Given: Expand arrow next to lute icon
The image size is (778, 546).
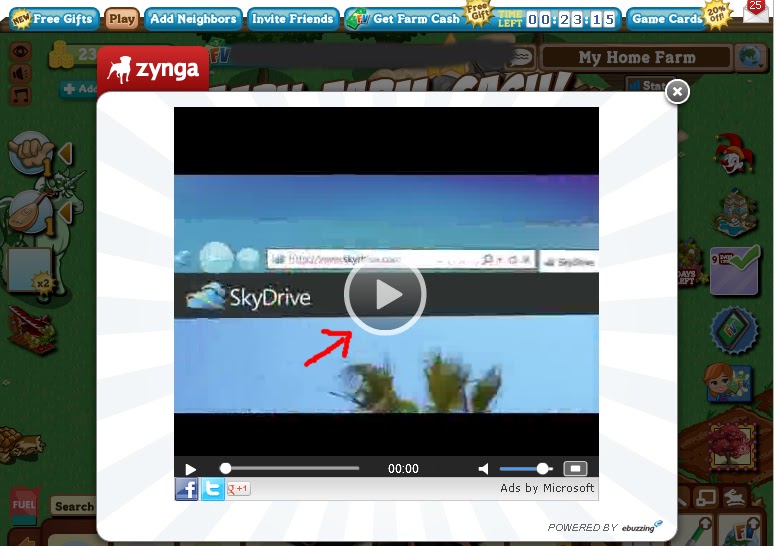Looking at the screenshot, I should 66,212.
